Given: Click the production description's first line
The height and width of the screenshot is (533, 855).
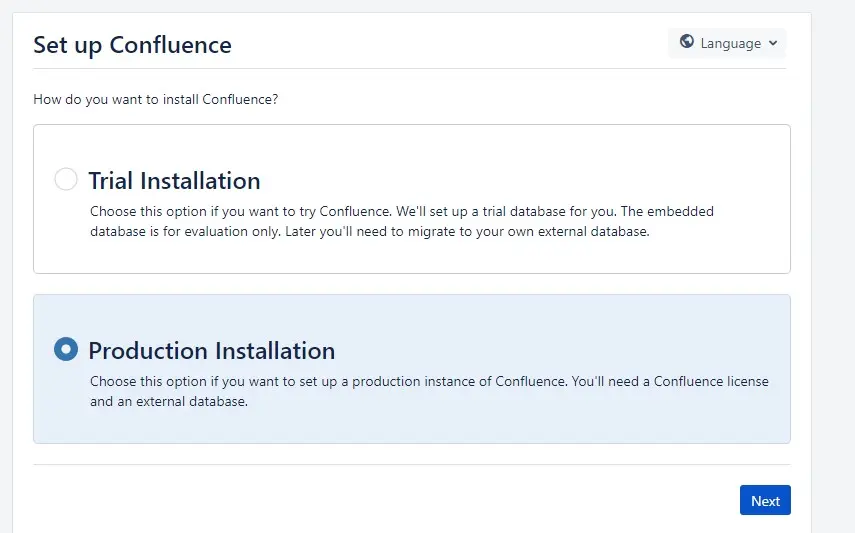Looking at the screenshot, I should [x=429, y=382].
